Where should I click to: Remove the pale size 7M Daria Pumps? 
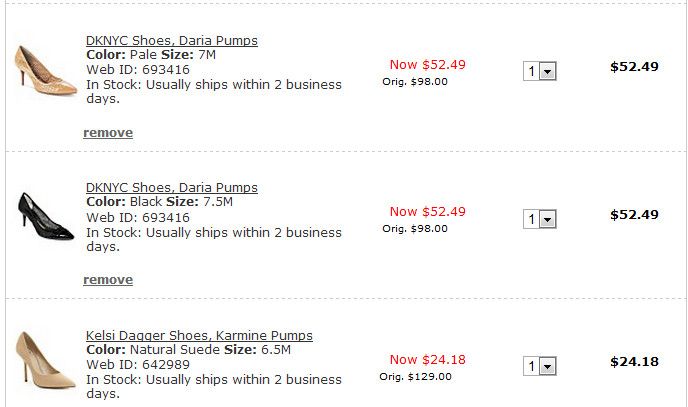(108, 133)
